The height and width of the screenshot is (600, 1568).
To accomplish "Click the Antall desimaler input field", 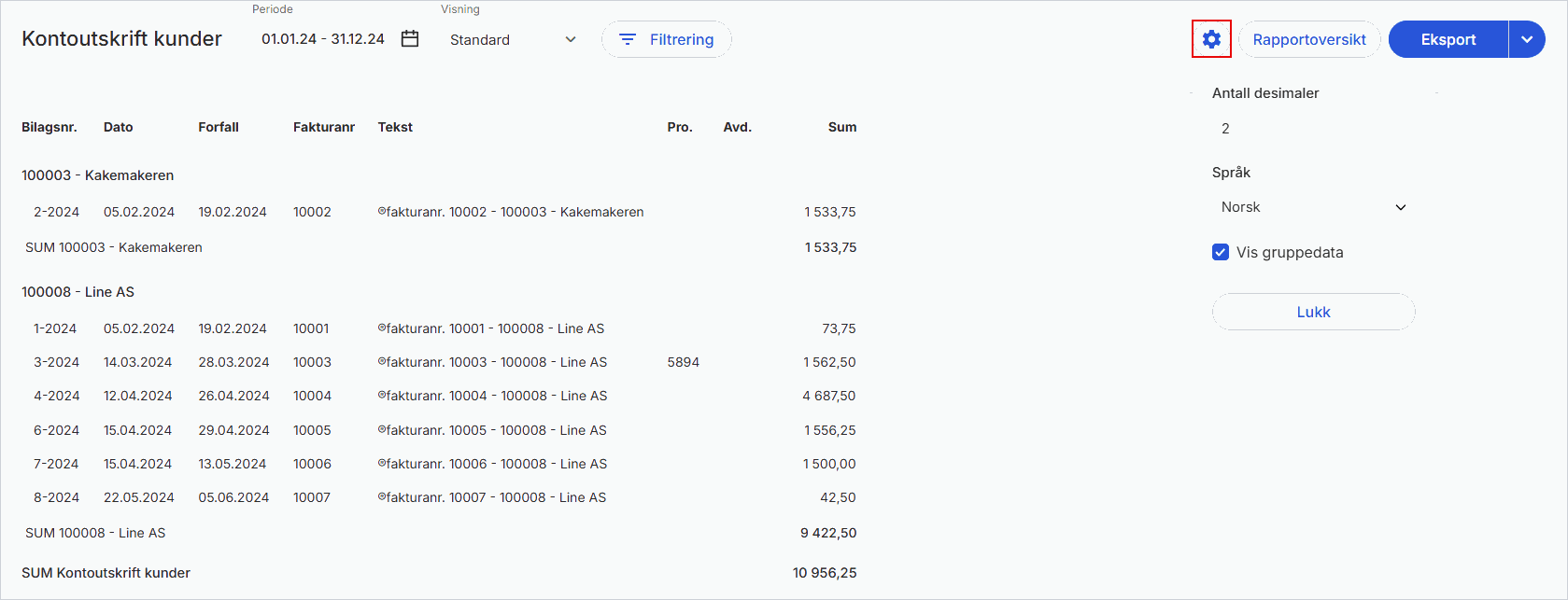I will pyautogui.click(x=1312, y=129).
